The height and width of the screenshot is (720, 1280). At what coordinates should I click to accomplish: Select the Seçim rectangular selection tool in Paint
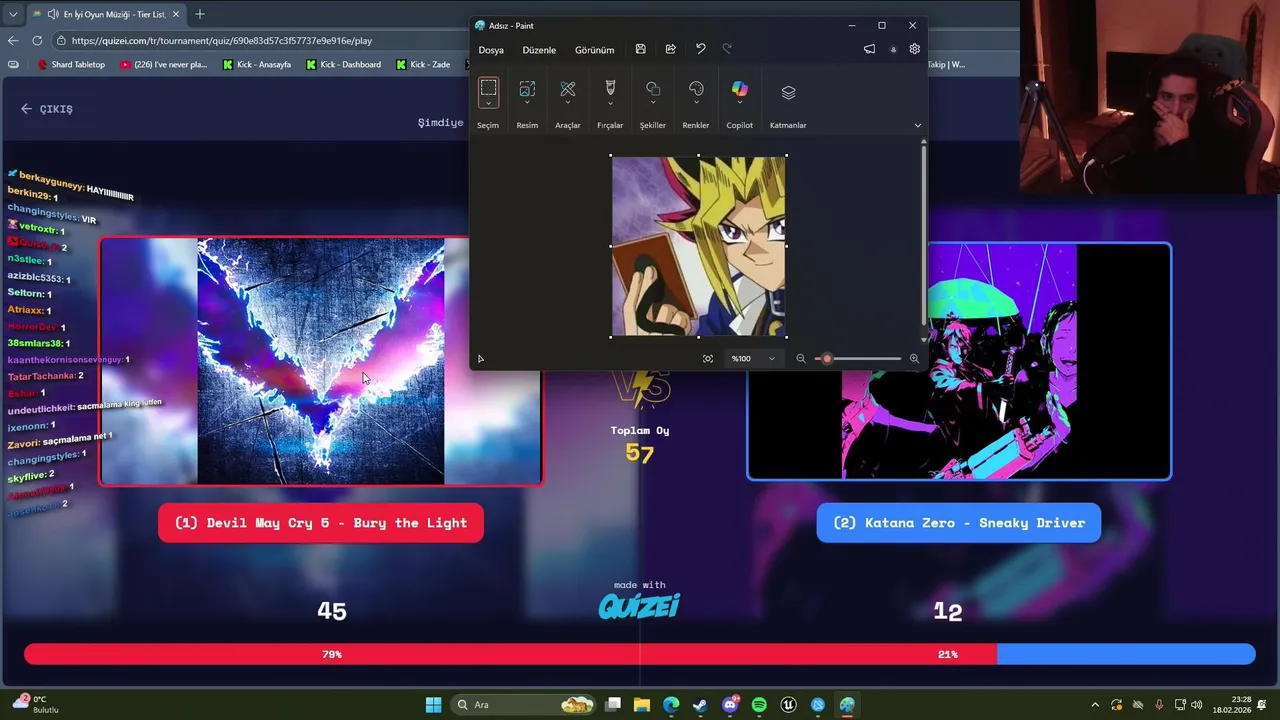click(x=488, y=88)
